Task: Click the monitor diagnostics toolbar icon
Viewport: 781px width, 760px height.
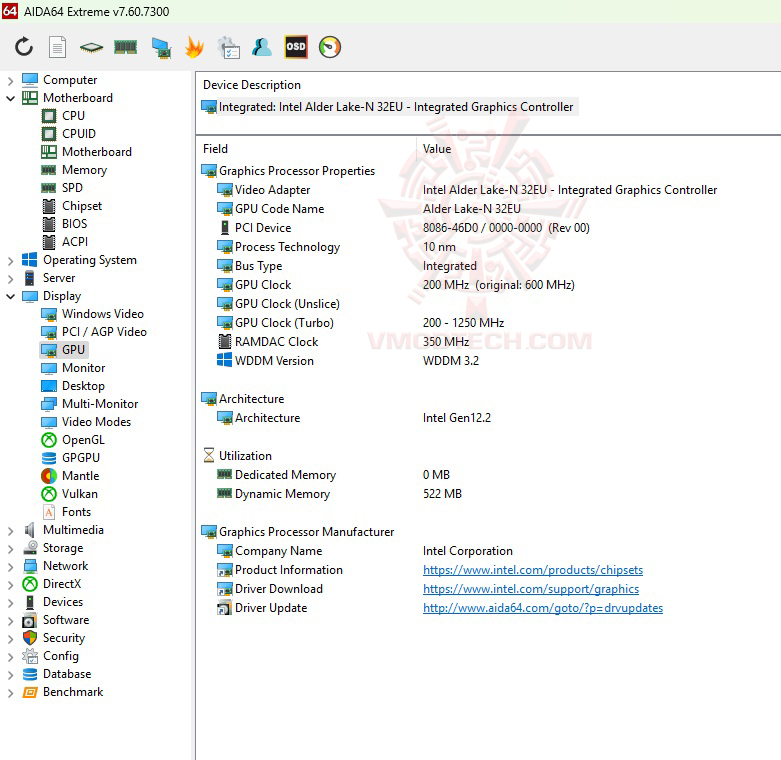Action: [161, 48]
